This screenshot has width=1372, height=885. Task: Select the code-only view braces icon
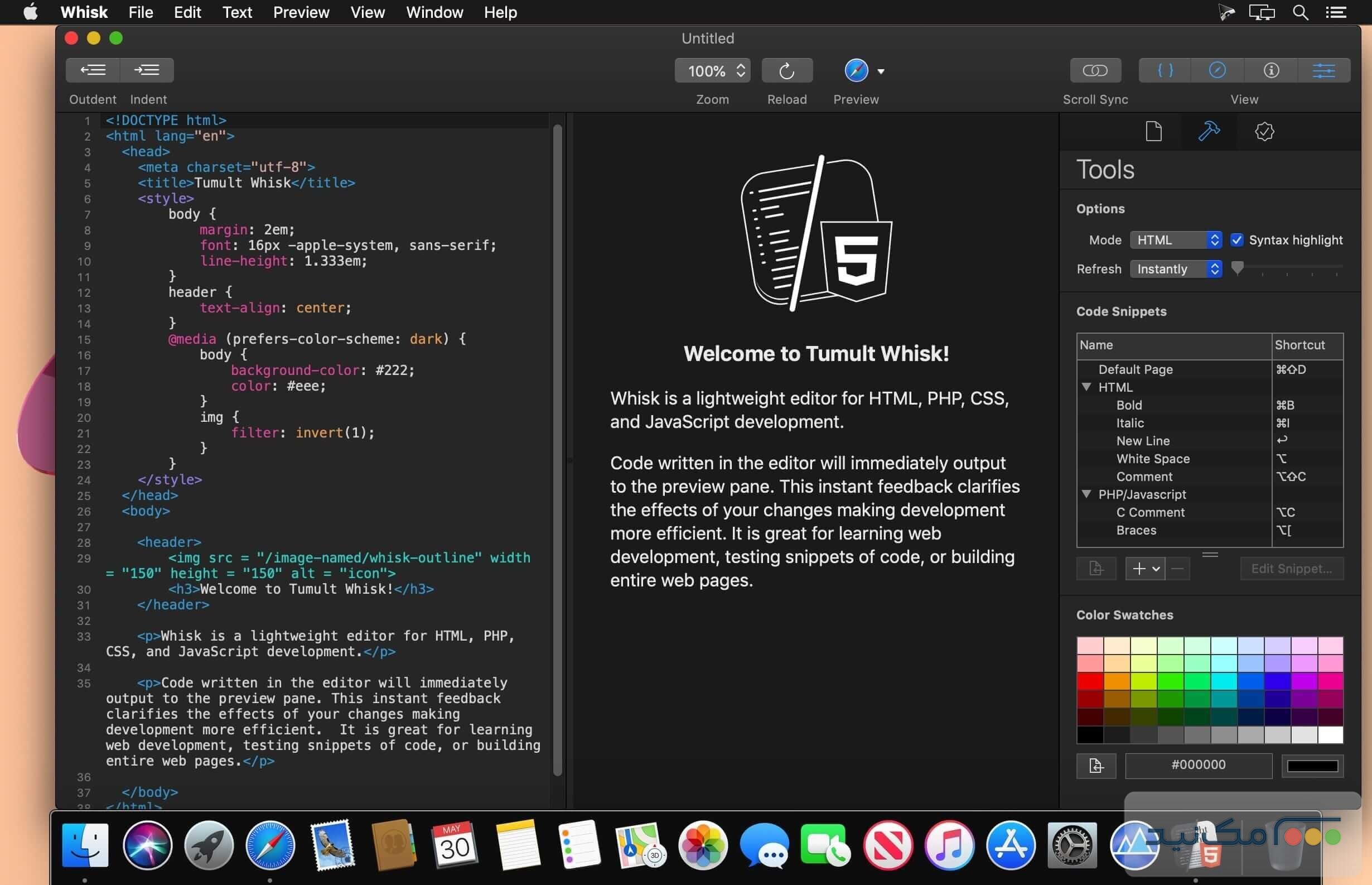1164,70
